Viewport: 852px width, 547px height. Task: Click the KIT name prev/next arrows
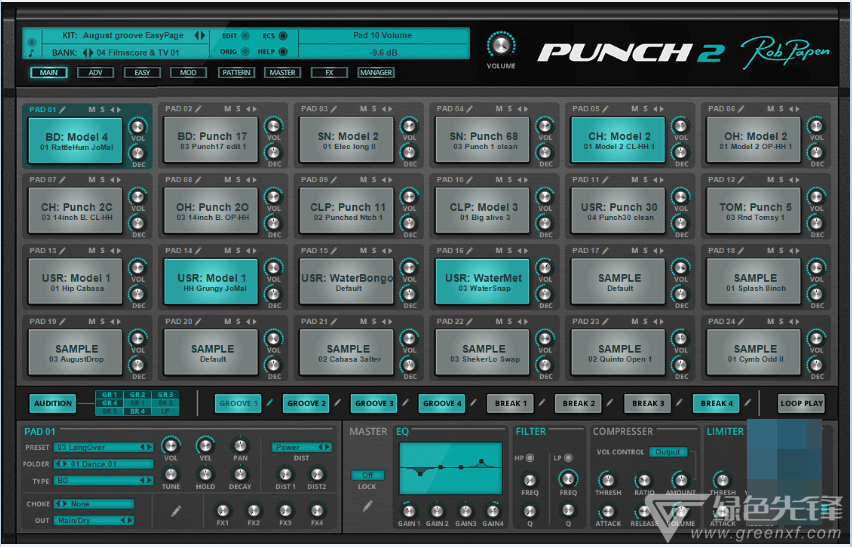point(200,35)
